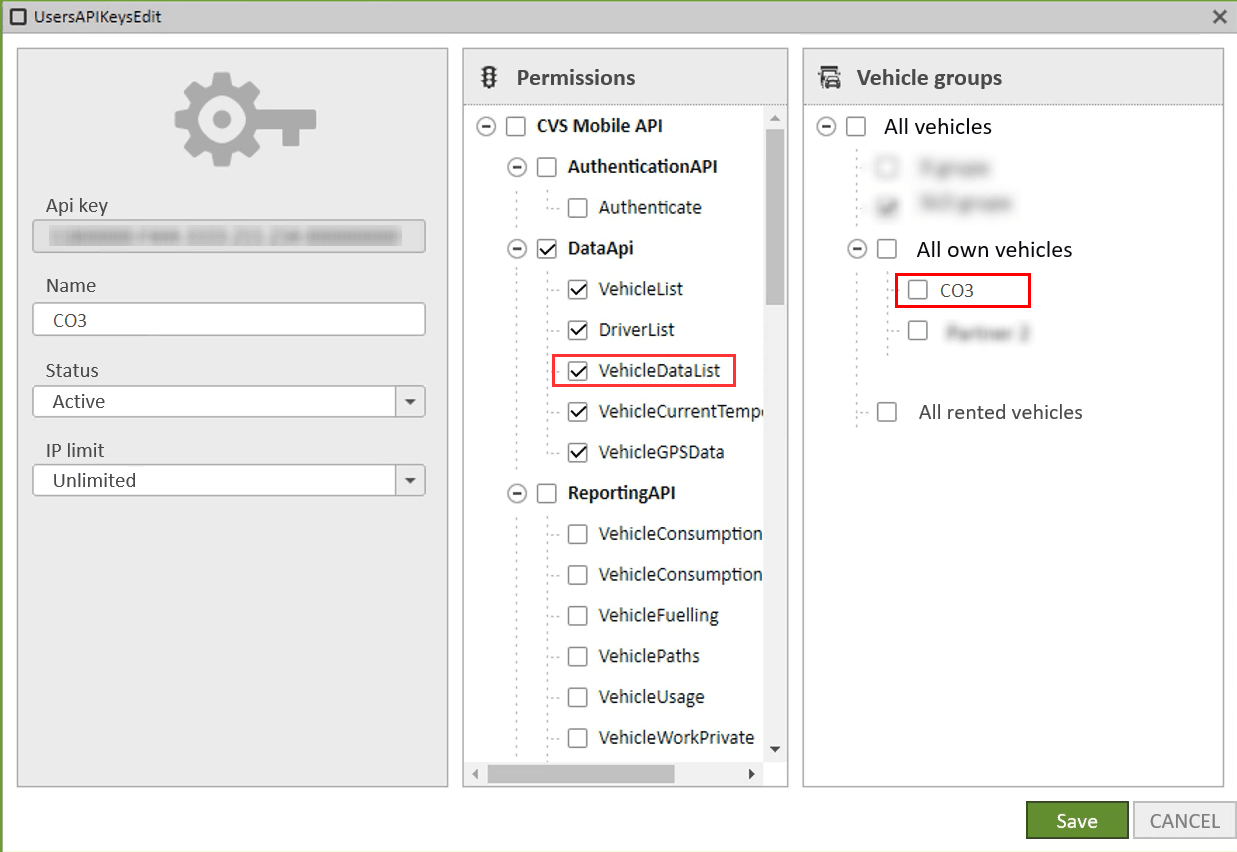
Task: Select the DriverList tree label
Action: tap(637, 330)
